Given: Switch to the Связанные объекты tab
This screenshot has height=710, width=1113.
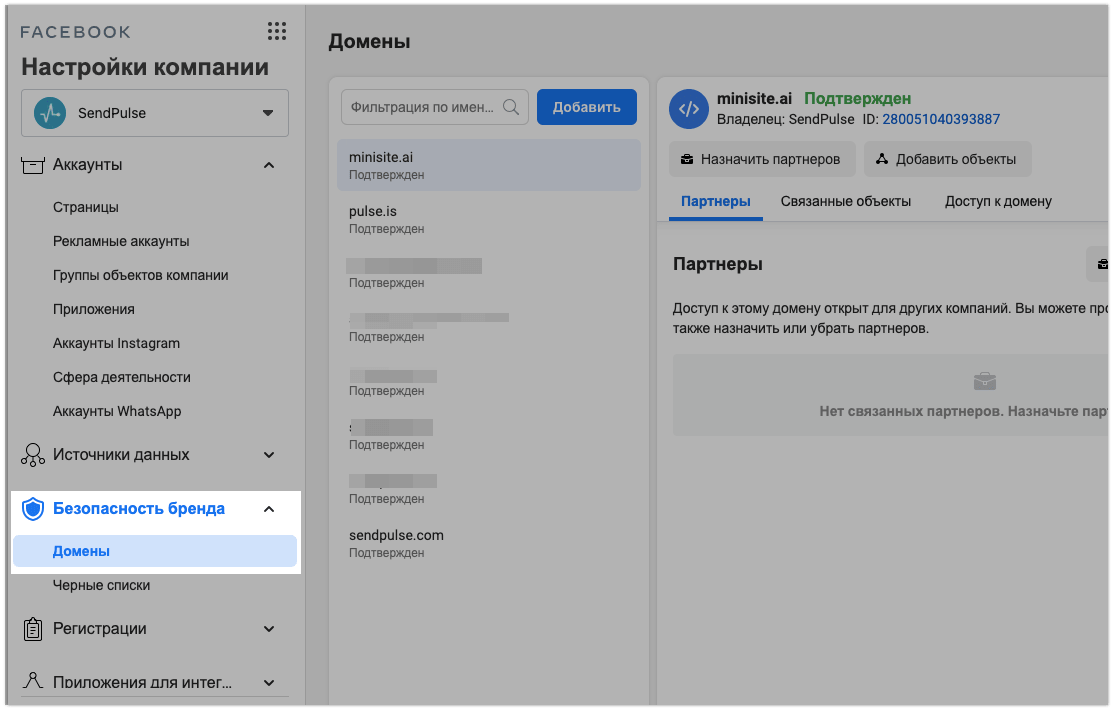Looking at the screenshot, I should pos(845,201).
